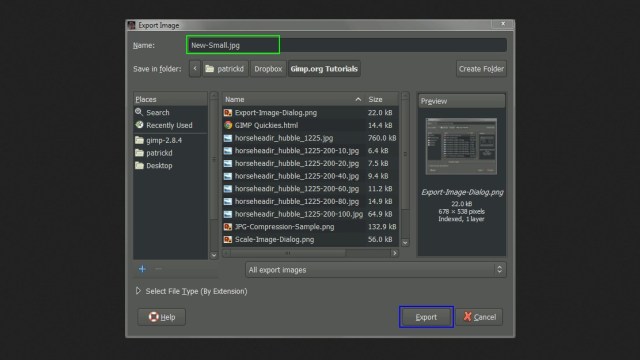Viewport: 640px width, 360px height.
Task: Select horseheadir_hubble_1225-200-10.jpg file
Action: click(310, 151)
